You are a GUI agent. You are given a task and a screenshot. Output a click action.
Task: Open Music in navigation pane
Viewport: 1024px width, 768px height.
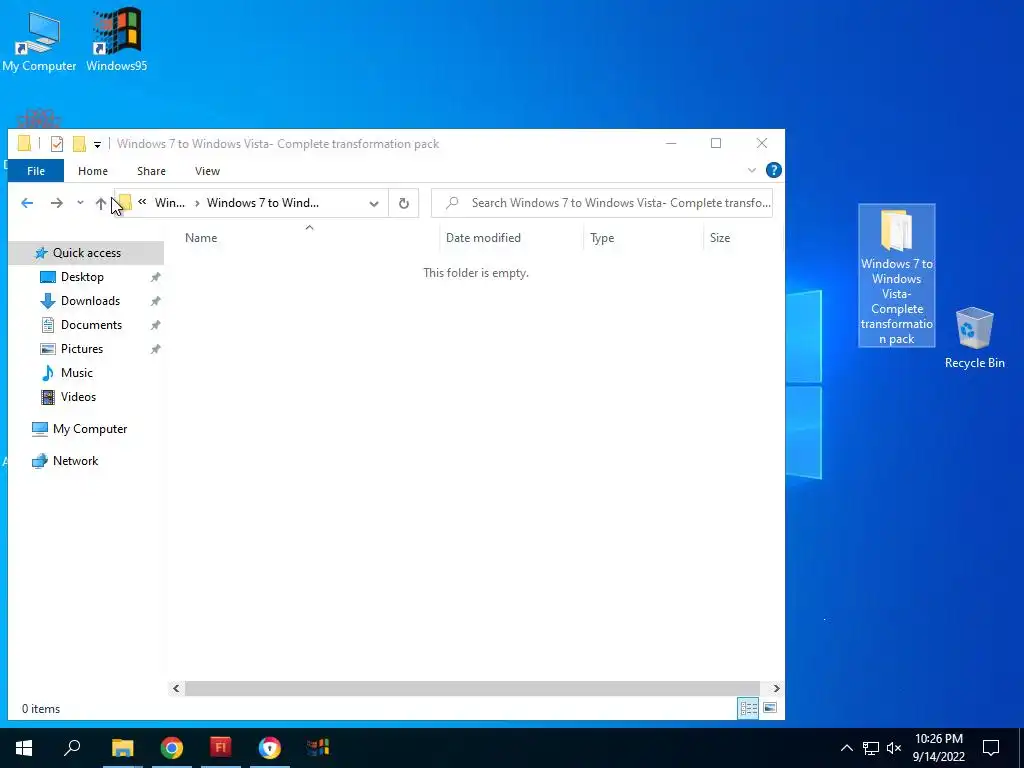[76, 373]
